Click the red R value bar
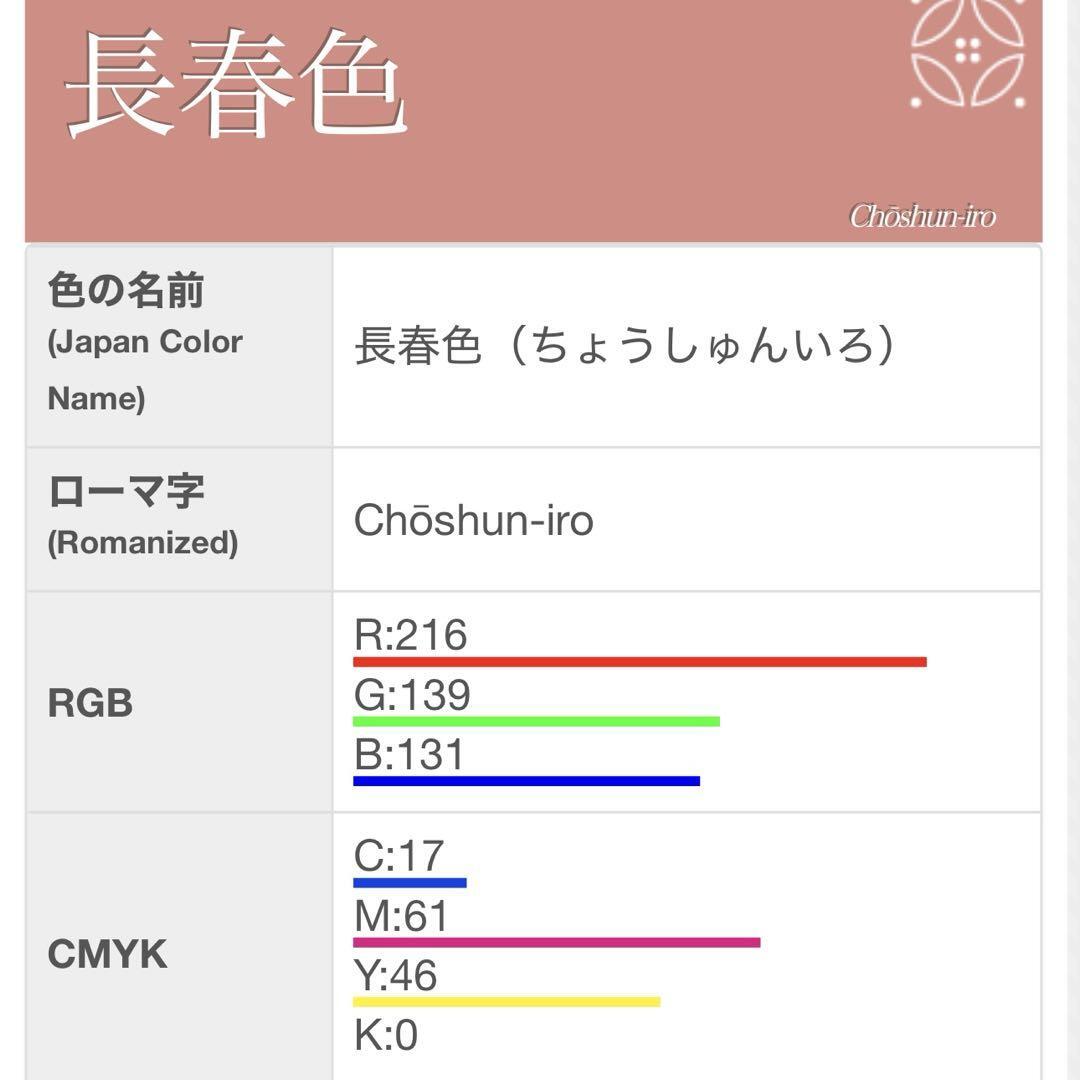The image size is (1080, 1080). click(640, 662)
